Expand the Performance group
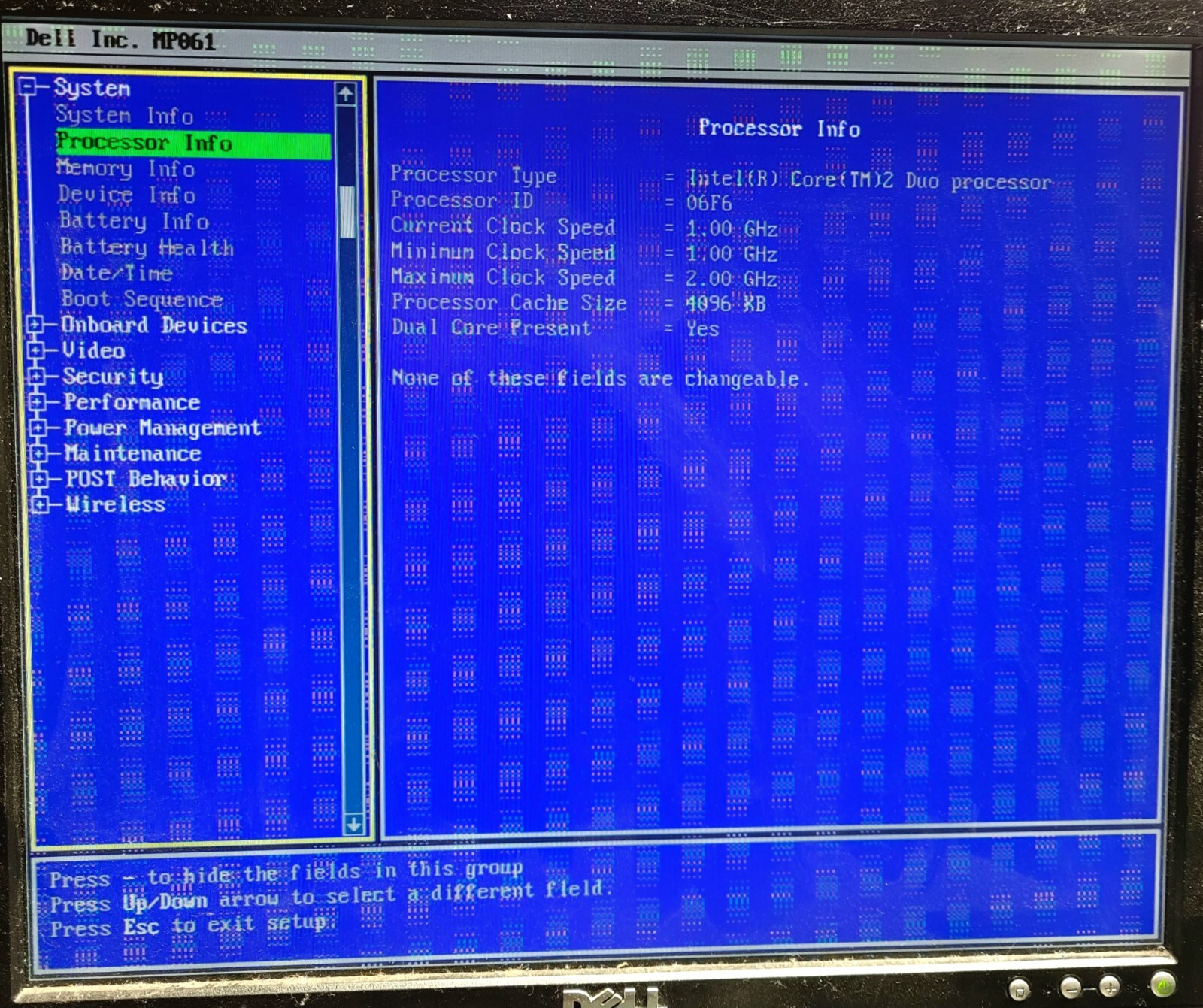Screen dimensions: 1203x1008 coord(38,402)
